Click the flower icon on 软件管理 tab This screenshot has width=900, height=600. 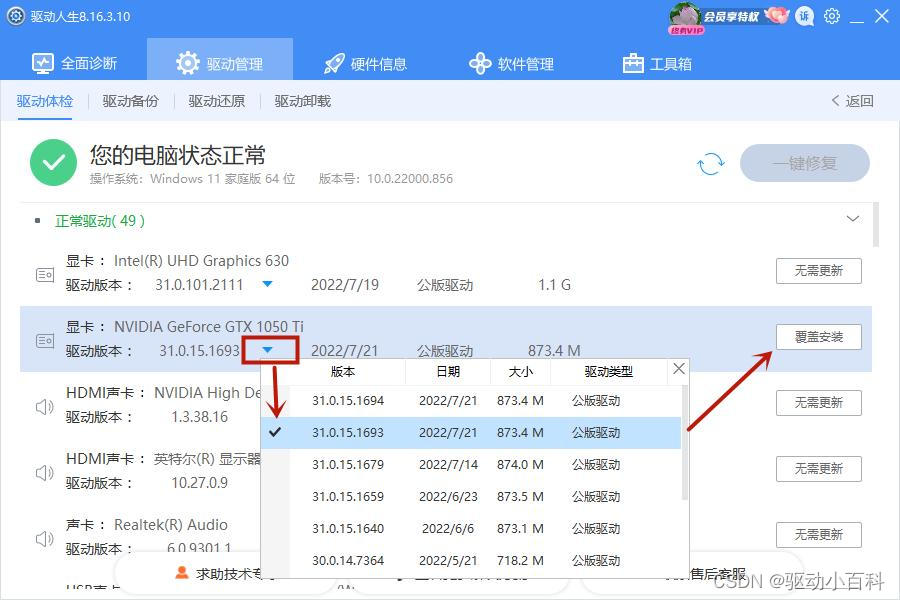pyautogui.click(x=480, y=63)
